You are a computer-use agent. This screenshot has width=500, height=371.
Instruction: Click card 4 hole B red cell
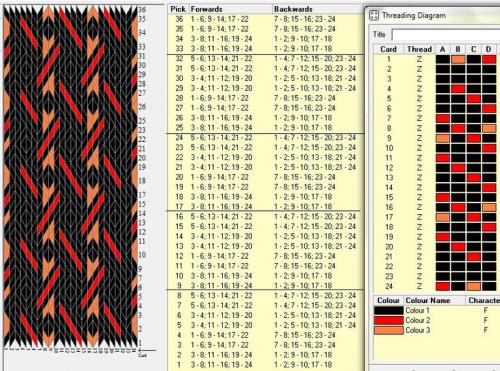pos(458,89)
